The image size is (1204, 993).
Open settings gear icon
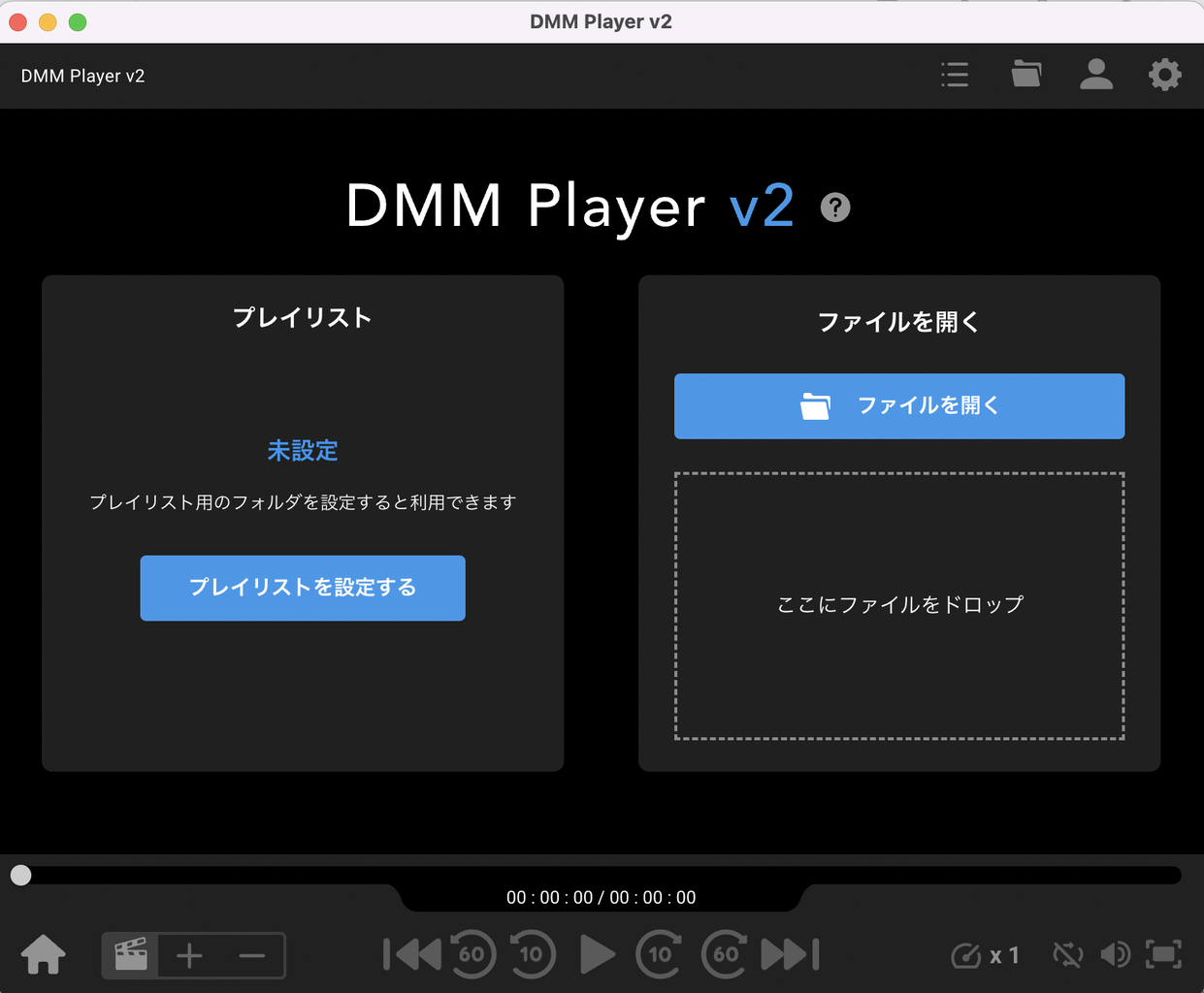pyautogui.click(x=1164, y=75)
